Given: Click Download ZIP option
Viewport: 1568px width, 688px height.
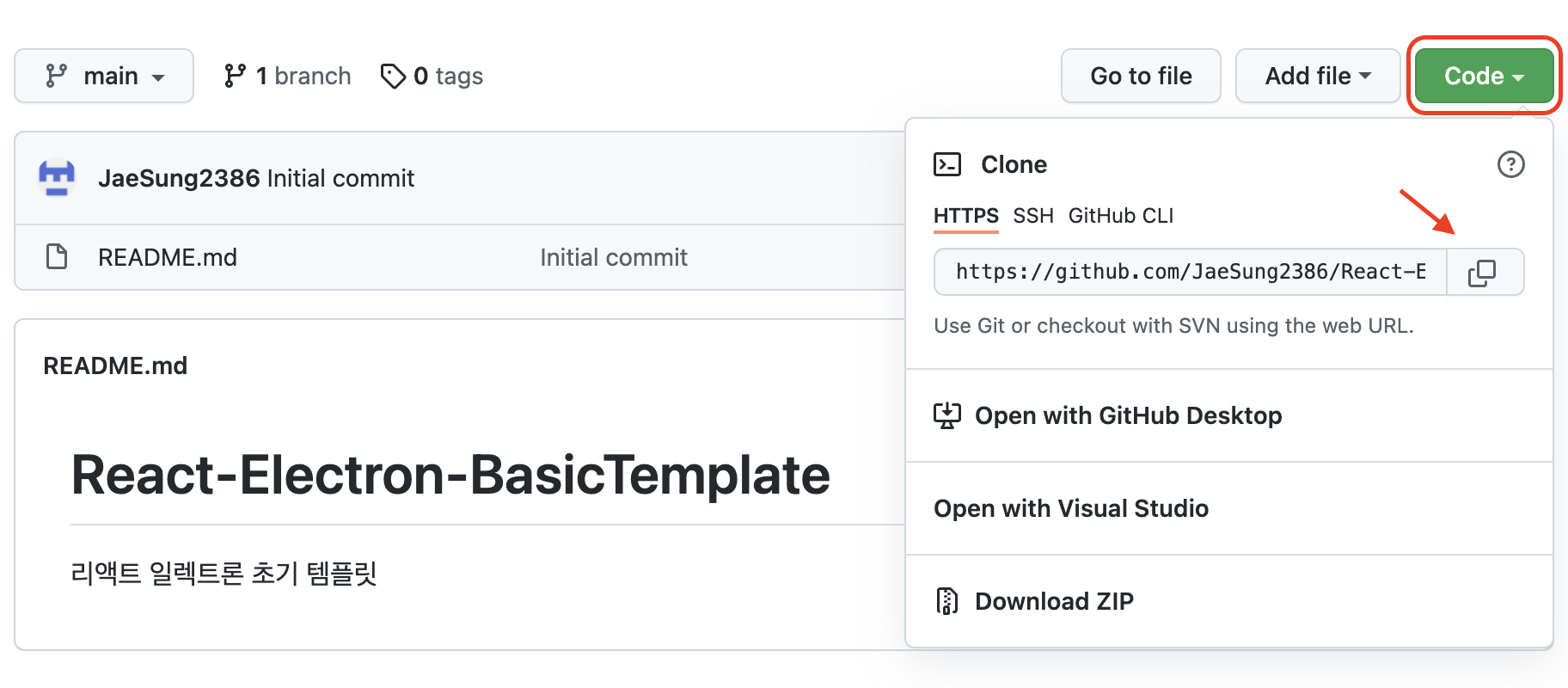Looking at the screenshot, I should point(1054,601).
